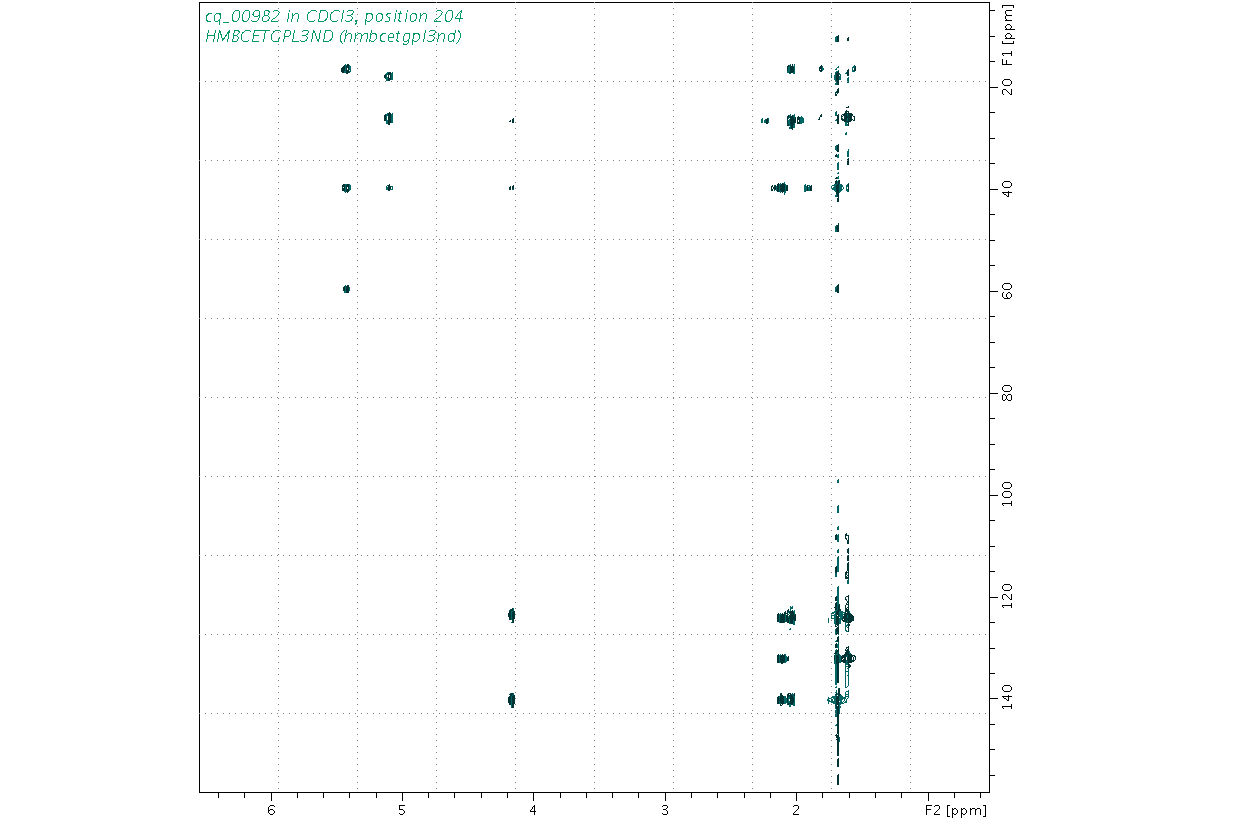Click the F1 axis tick label '40'

pyautogui.click(x=1007, y=188)
